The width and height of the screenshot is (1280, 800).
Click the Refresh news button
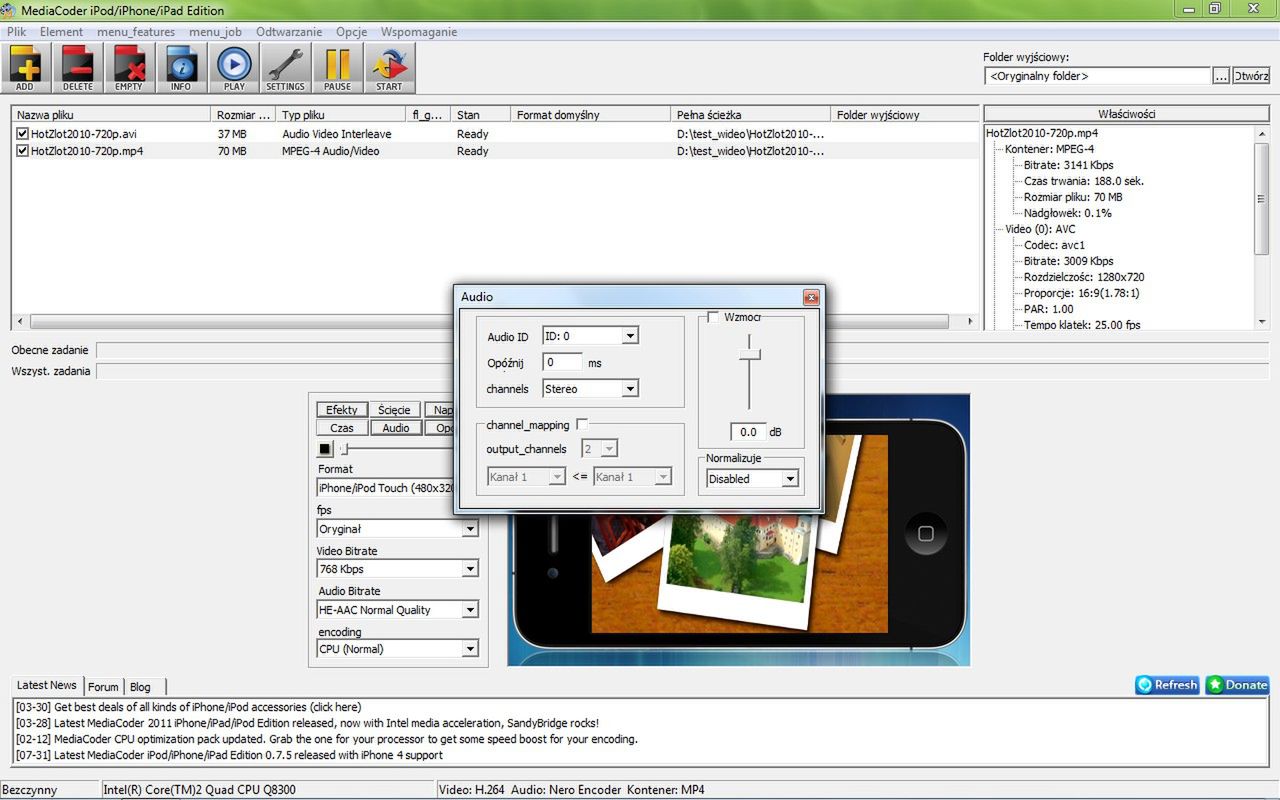coord(1167,685)
